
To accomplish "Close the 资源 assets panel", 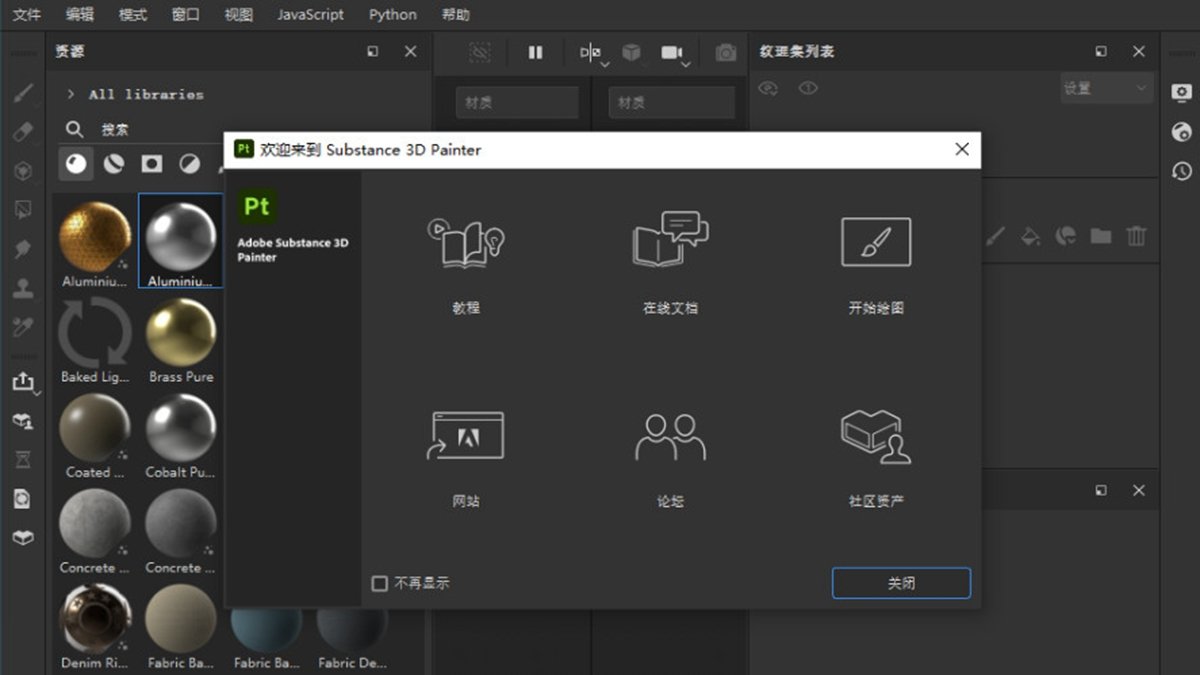I will pyautogui.click(x=410, y=51).
